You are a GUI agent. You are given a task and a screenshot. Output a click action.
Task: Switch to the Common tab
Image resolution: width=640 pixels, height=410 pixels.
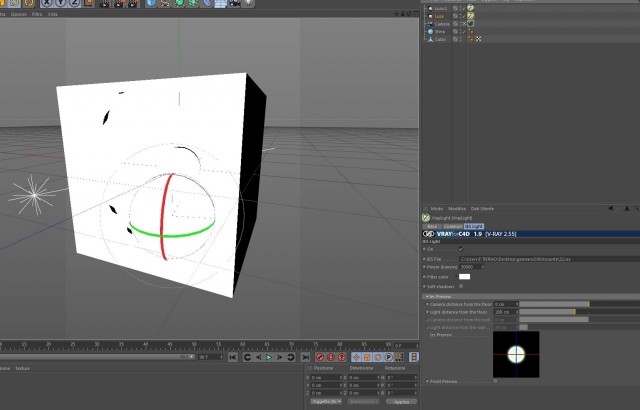[453, 226]
